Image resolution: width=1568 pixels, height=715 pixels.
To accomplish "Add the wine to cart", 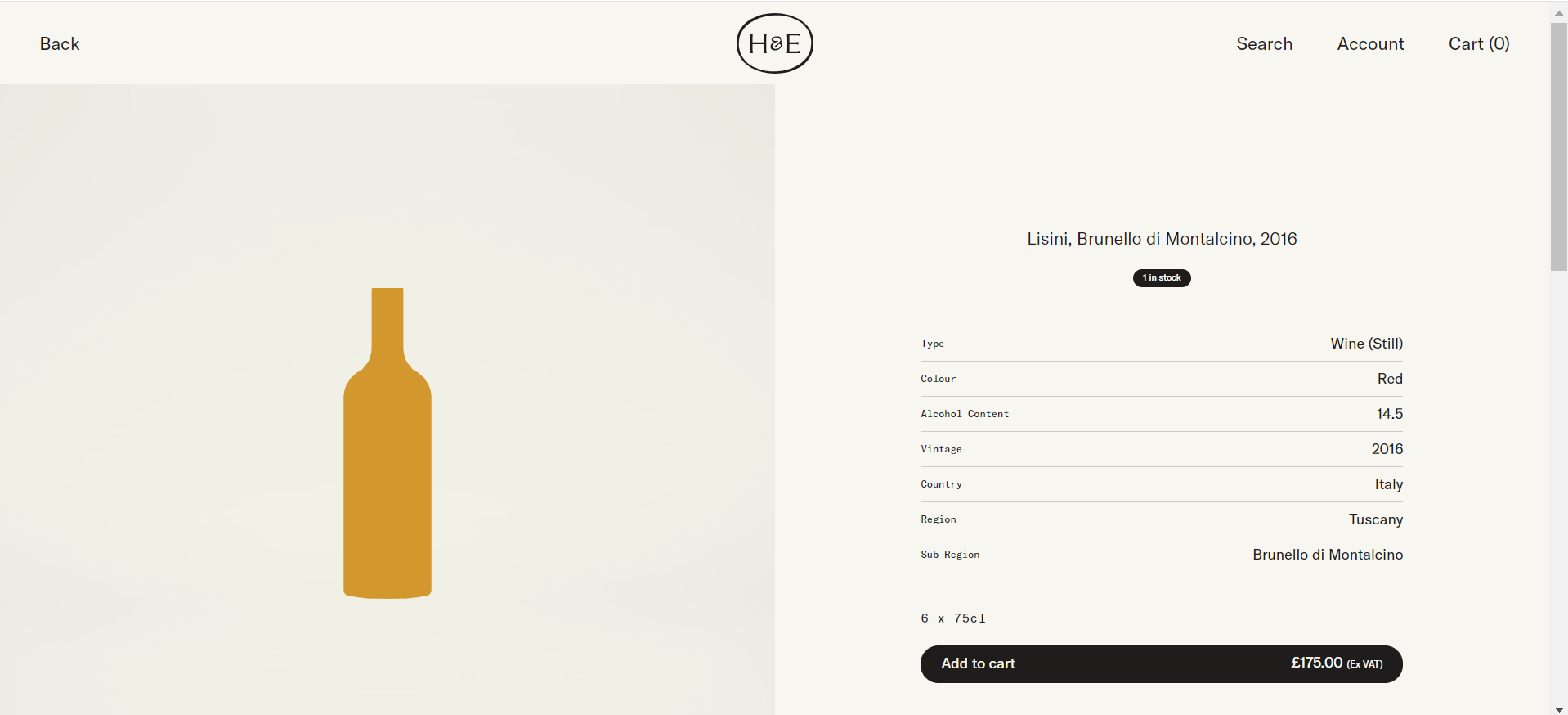I will pos(1161,663).
